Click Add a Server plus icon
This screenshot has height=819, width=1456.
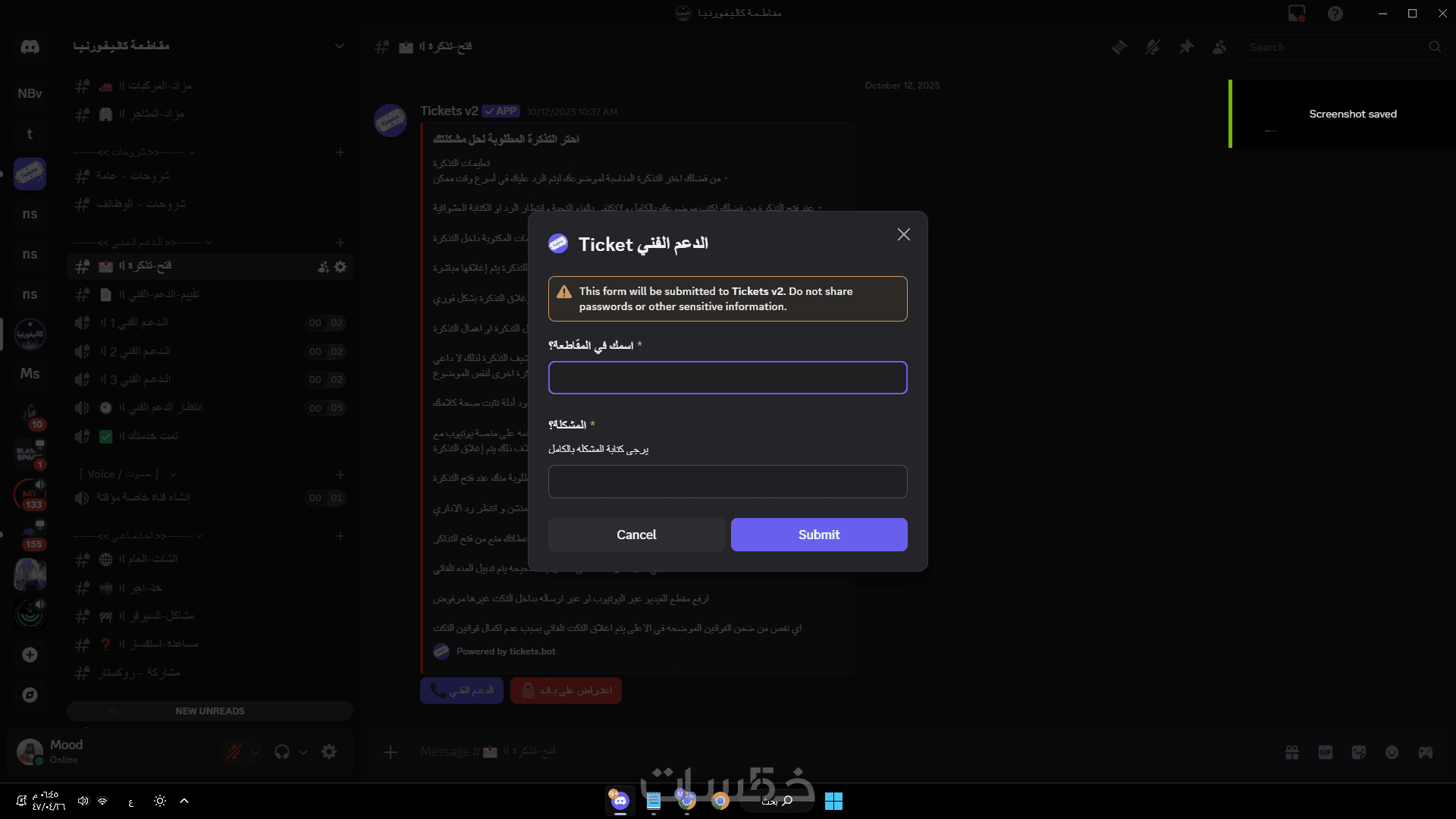click(x=30, y=654)
